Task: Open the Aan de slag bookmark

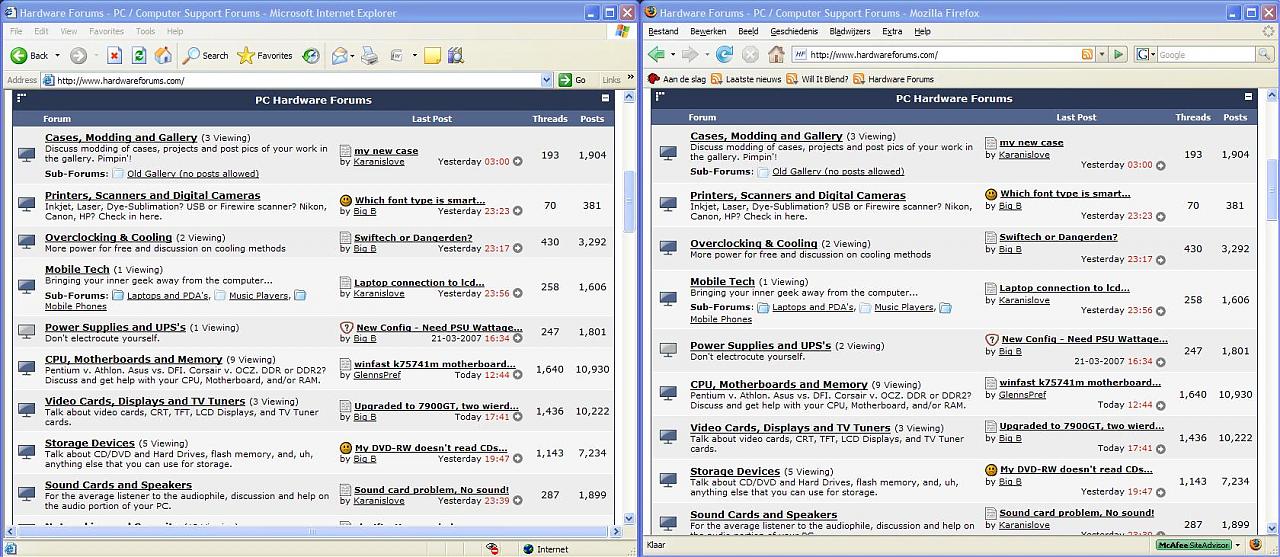Action: pos(677,79)
